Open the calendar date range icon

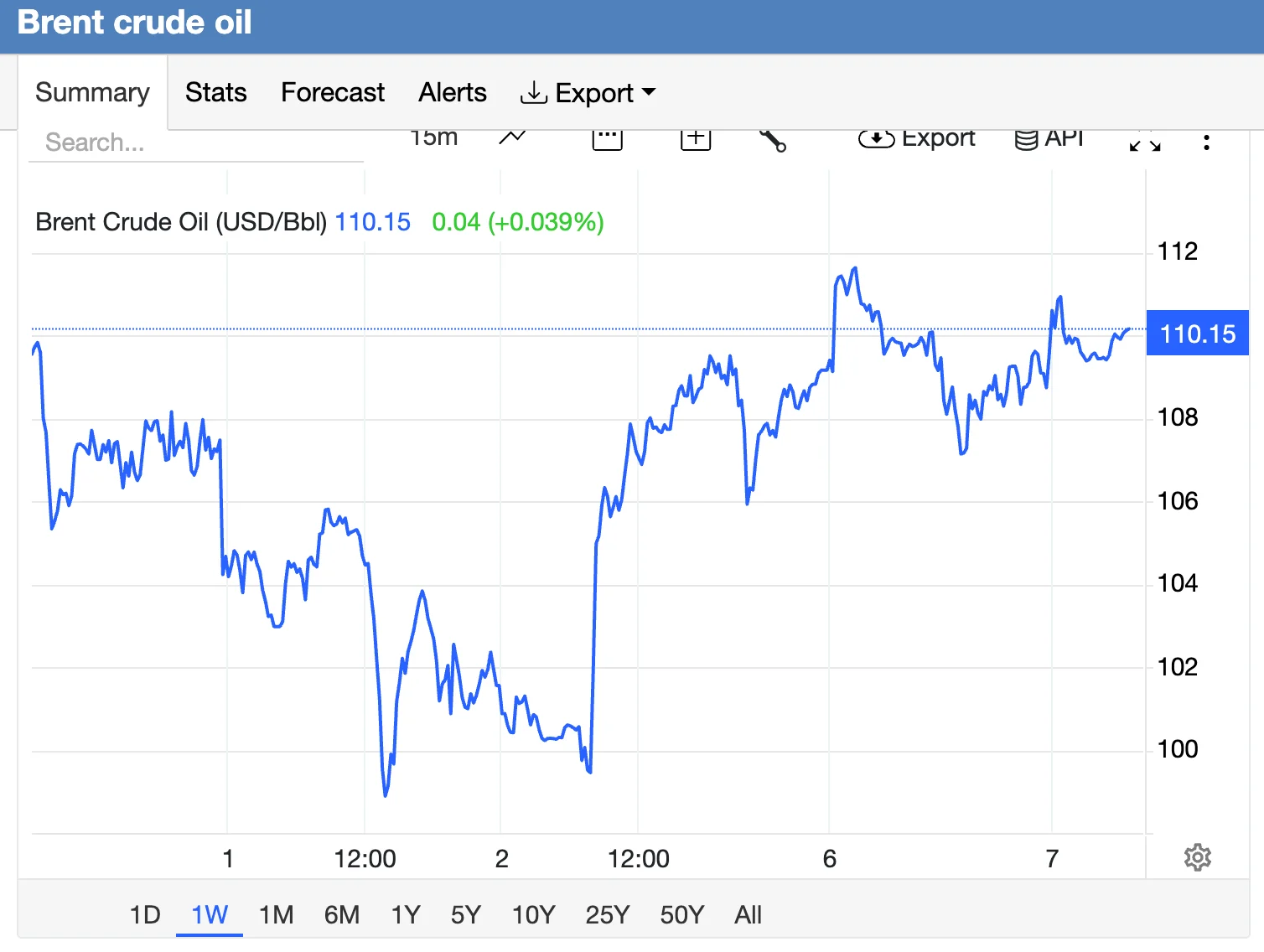[x=607, y=139]
